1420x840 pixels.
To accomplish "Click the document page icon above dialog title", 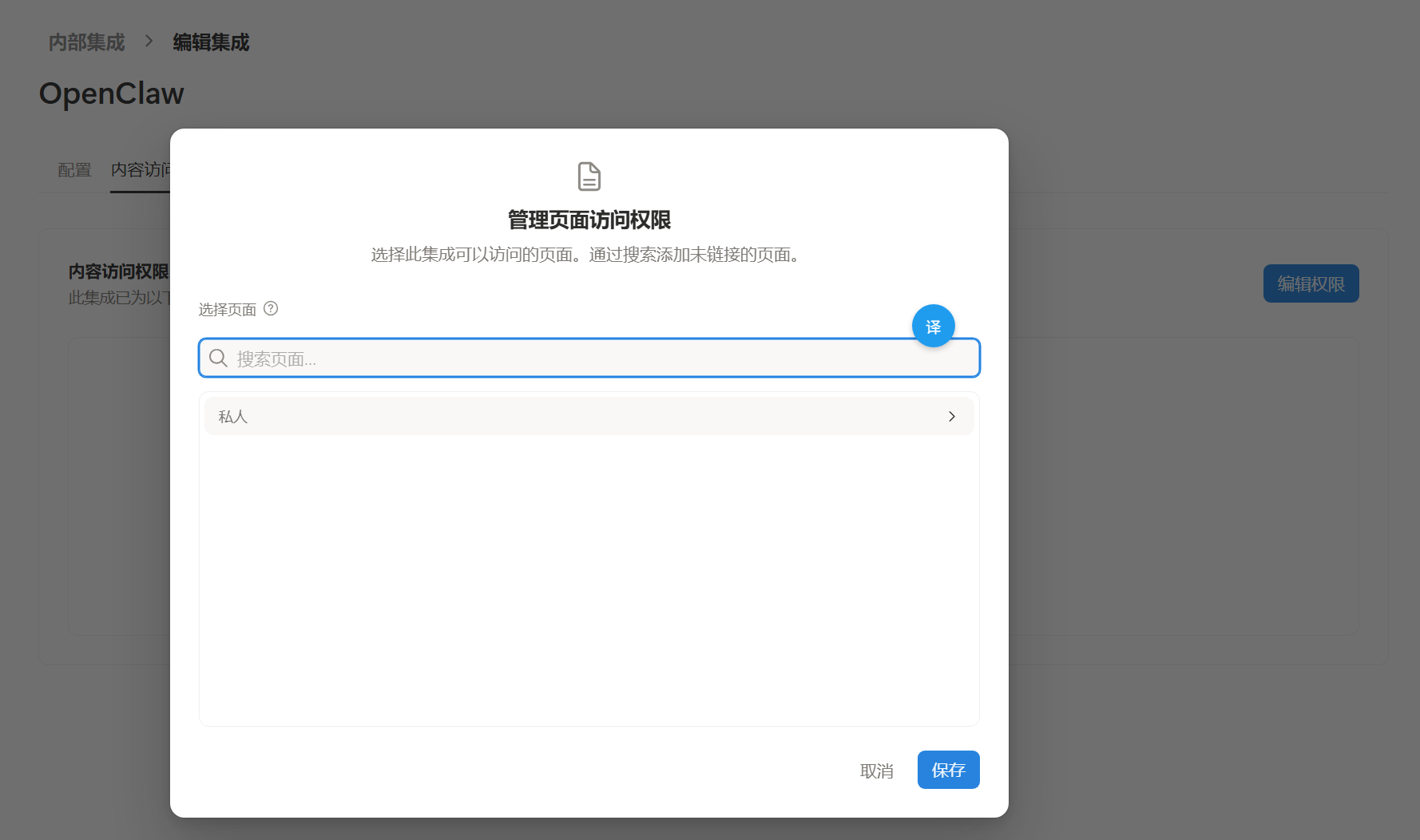I will point(589,176).
